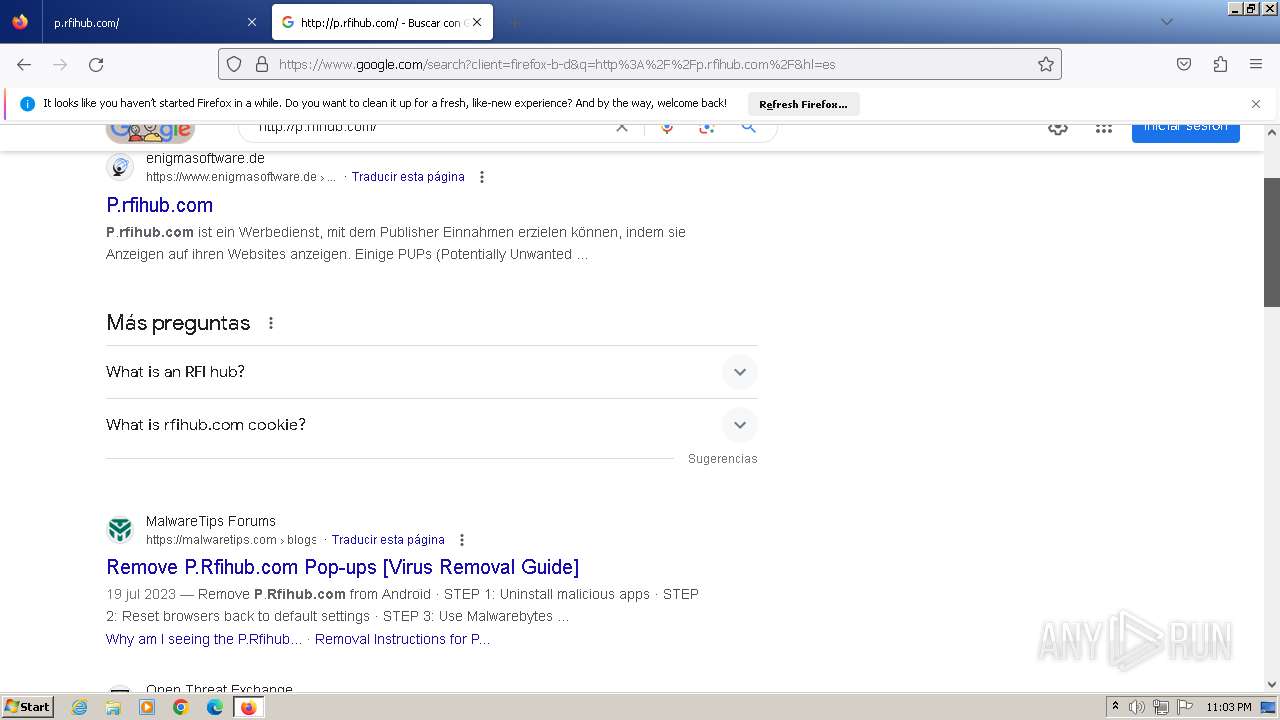Screen dimensions: 1280x720
Task: Close the p.rfihub.com/ tab
Action: tap(251, 22)
